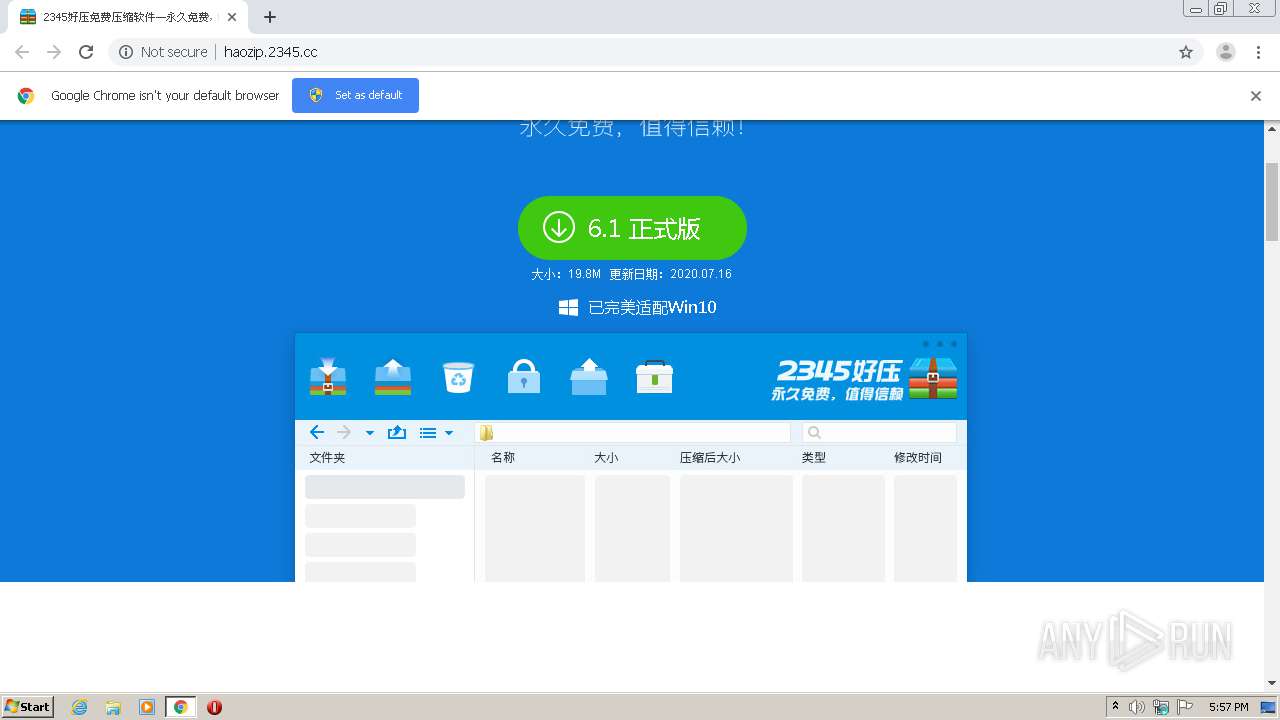The width and height of the screenshot is (1280, 720).
Task: Expand the view mode dropdown arrow
Action: pos(449,433)
